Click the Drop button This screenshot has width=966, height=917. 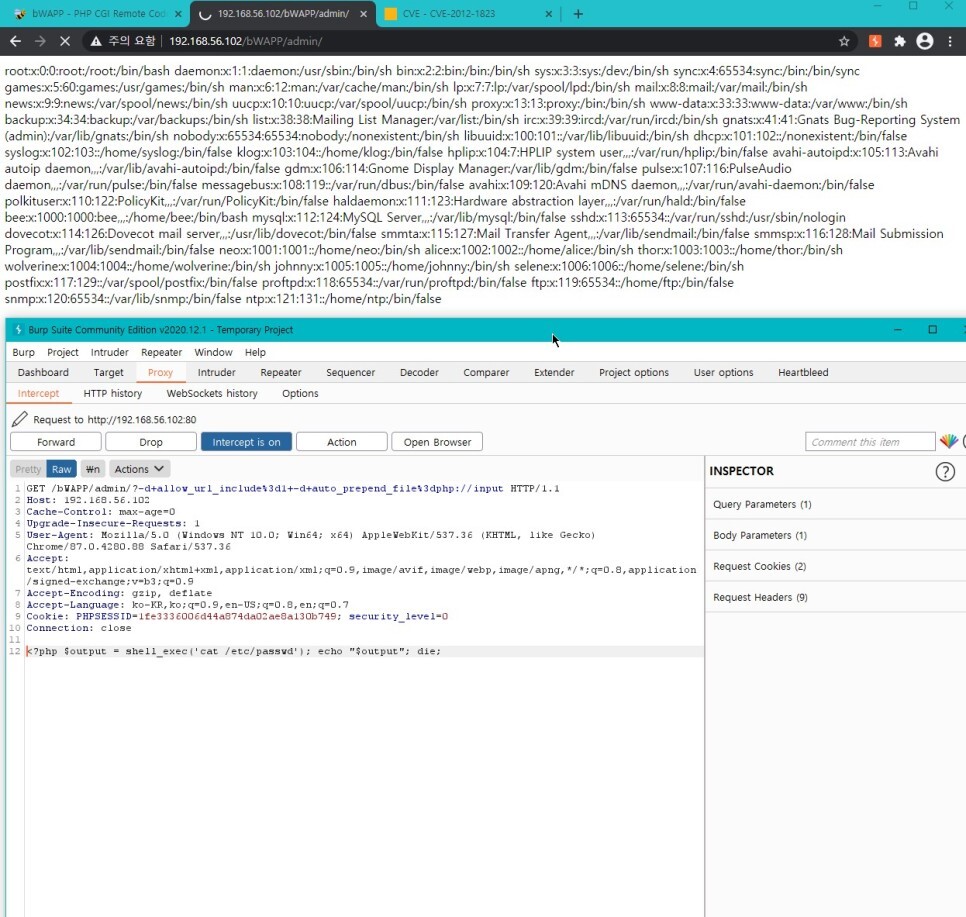pyautogui.click(x=151, y=442)
